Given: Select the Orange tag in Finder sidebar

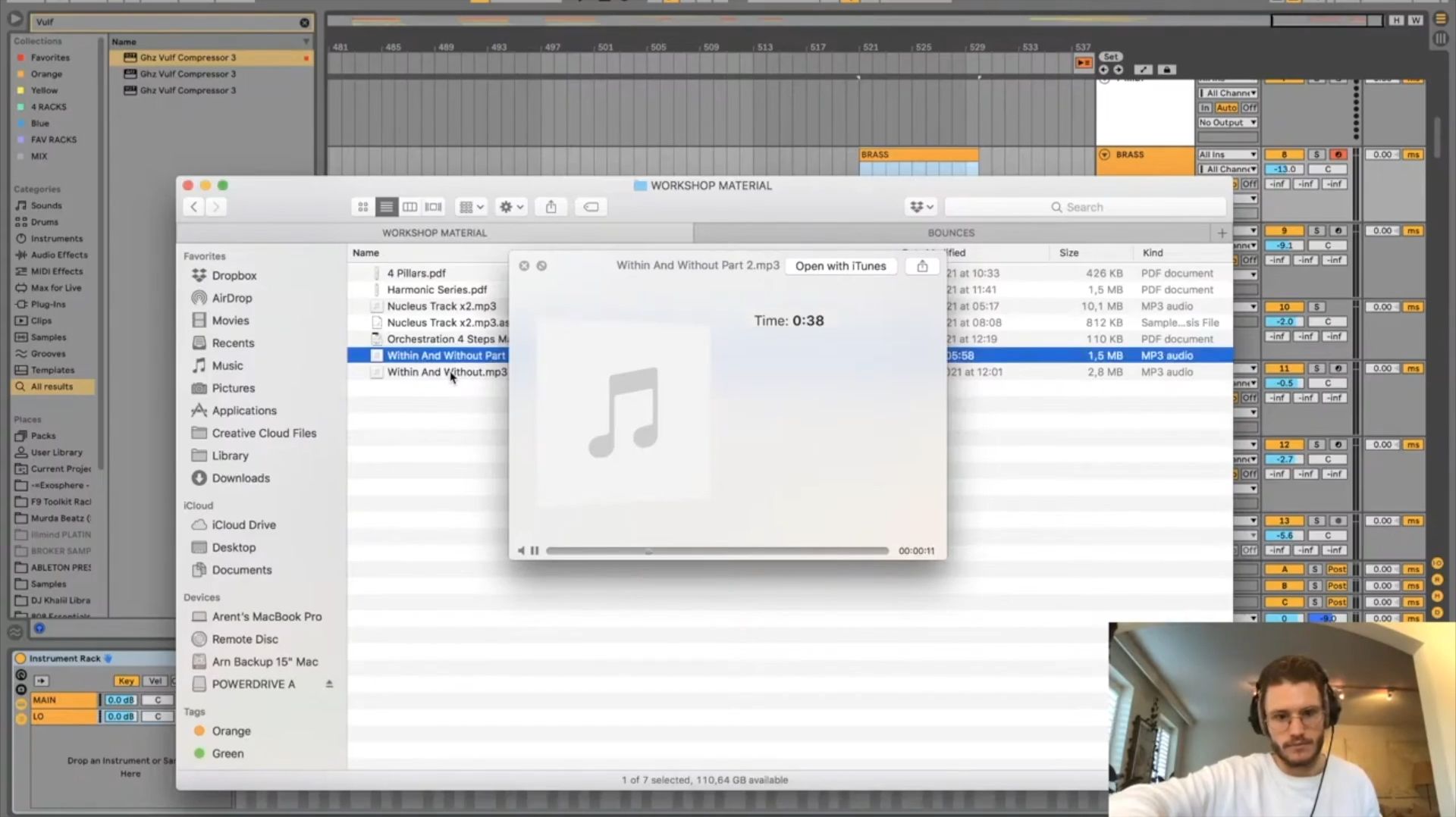Looking at the screenshot, I should [231, 731].
